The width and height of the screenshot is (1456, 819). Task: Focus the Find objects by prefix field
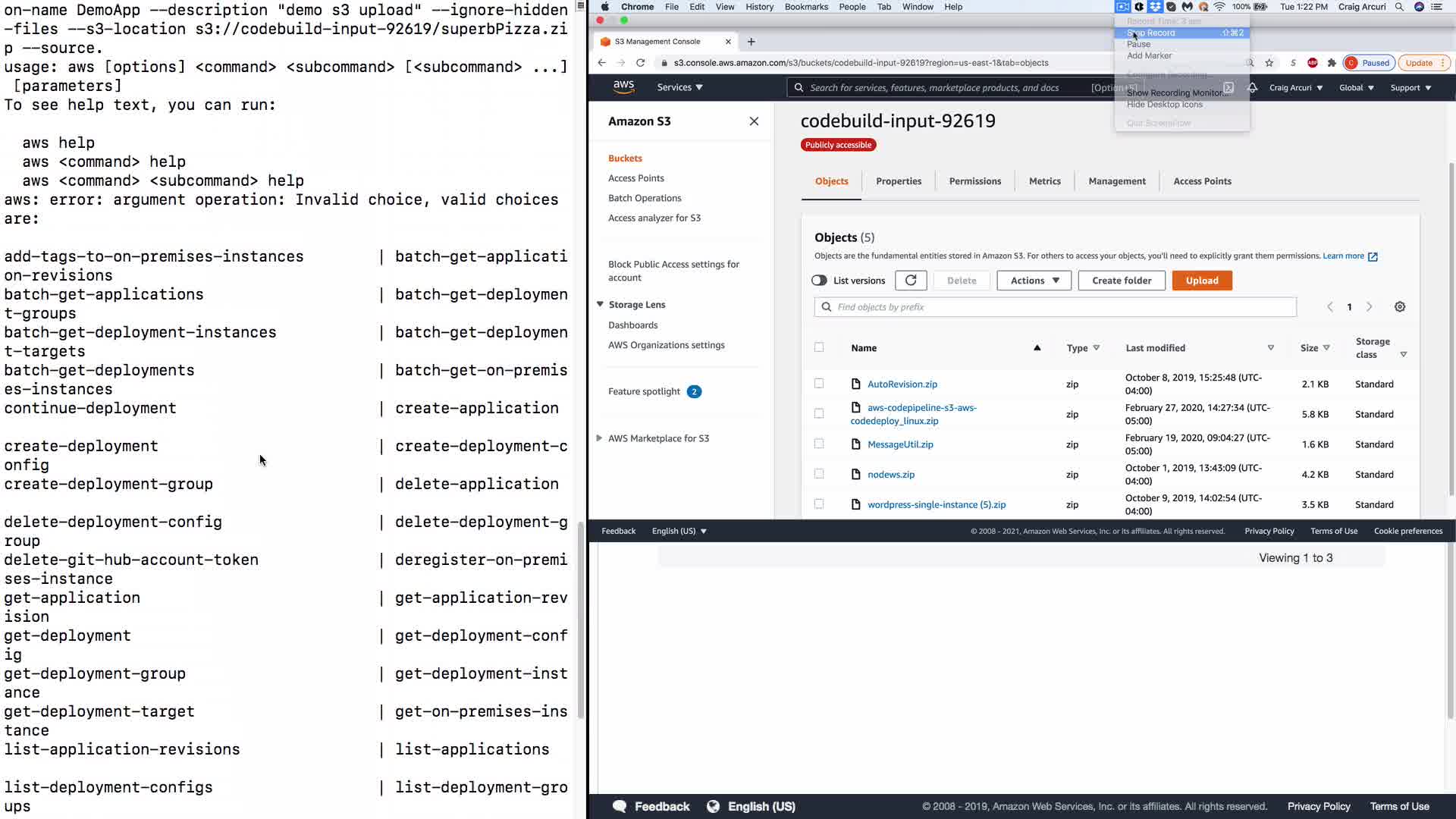pos(1062,307)
